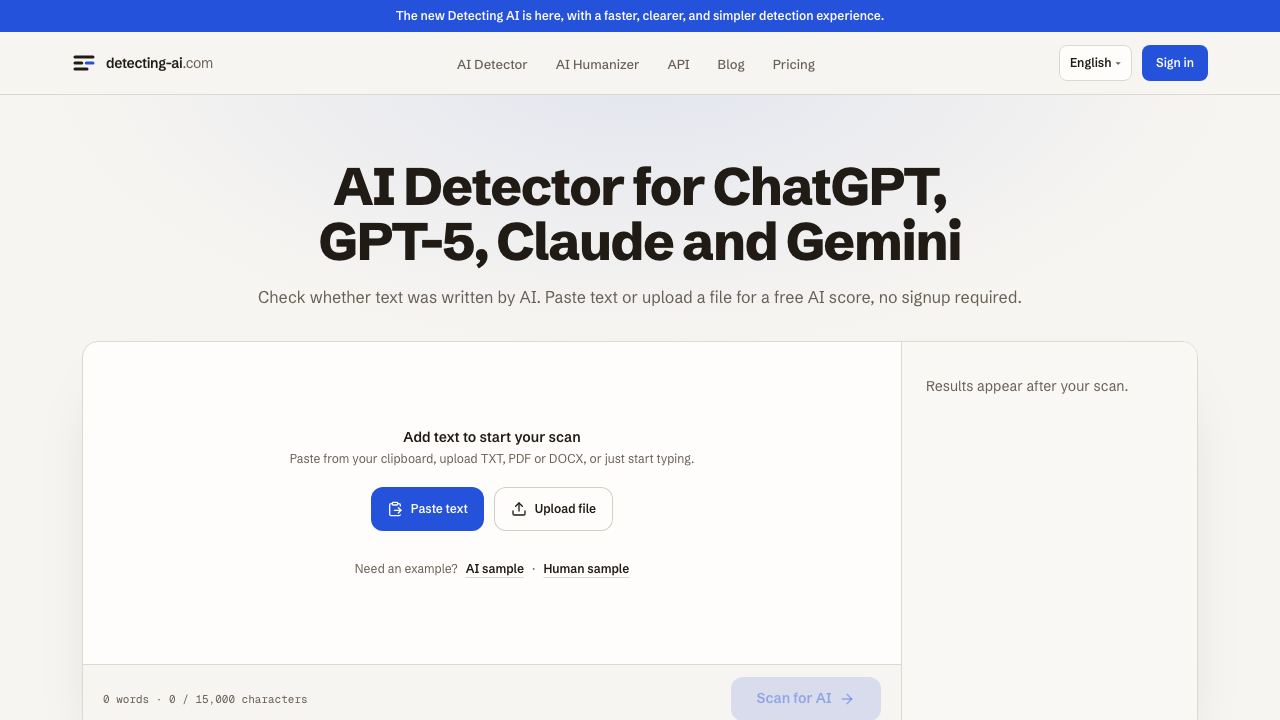Click the Sign in button
1280x720 pixels.
tap(1174, 63)
